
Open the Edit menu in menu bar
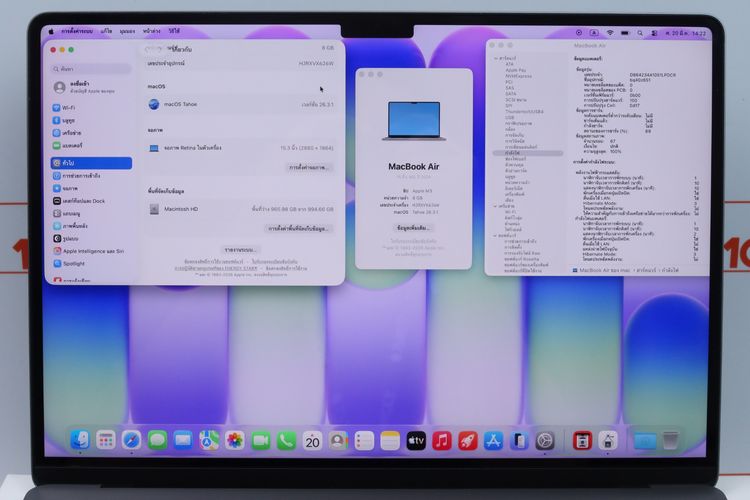pos(106,31)
